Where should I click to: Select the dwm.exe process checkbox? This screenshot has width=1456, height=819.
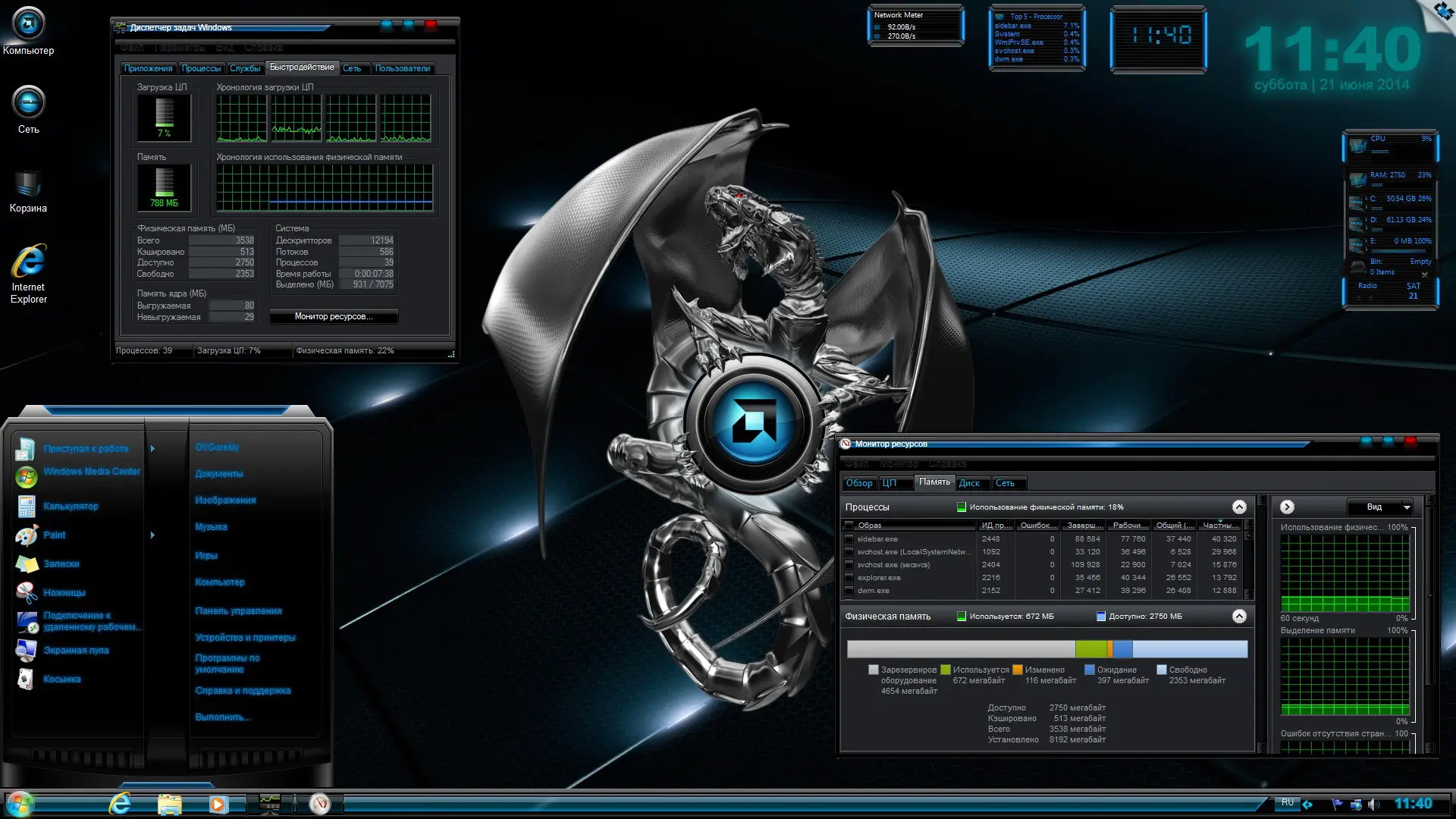click(849, 591)
